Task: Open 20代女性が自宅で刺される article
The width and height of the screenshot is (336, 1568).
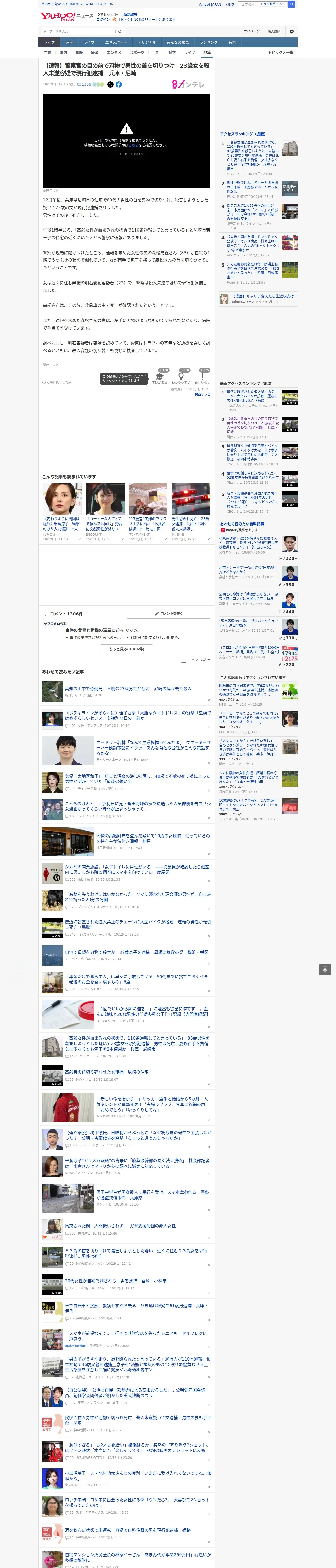Action: pyautogui.click(x=116, y=1281)
